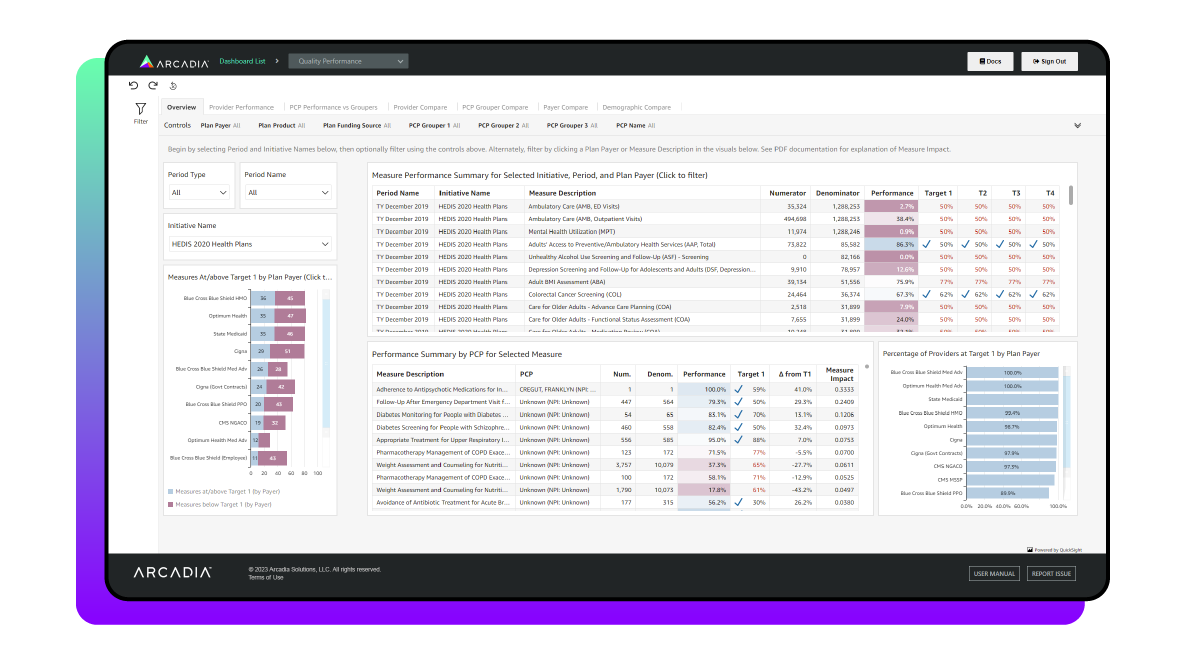
Task: Collapse the Controls bar with the chevron
Action: point(1078,125)
